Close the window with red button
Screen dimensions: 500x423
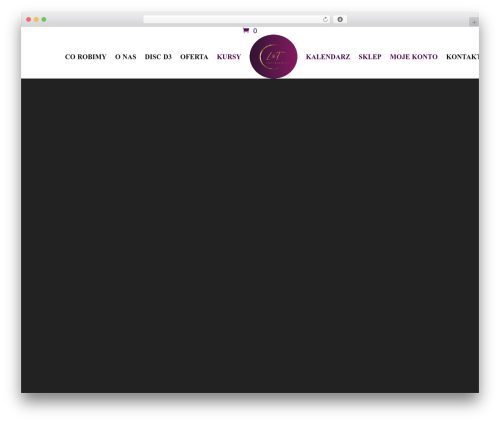coord(29,19)
